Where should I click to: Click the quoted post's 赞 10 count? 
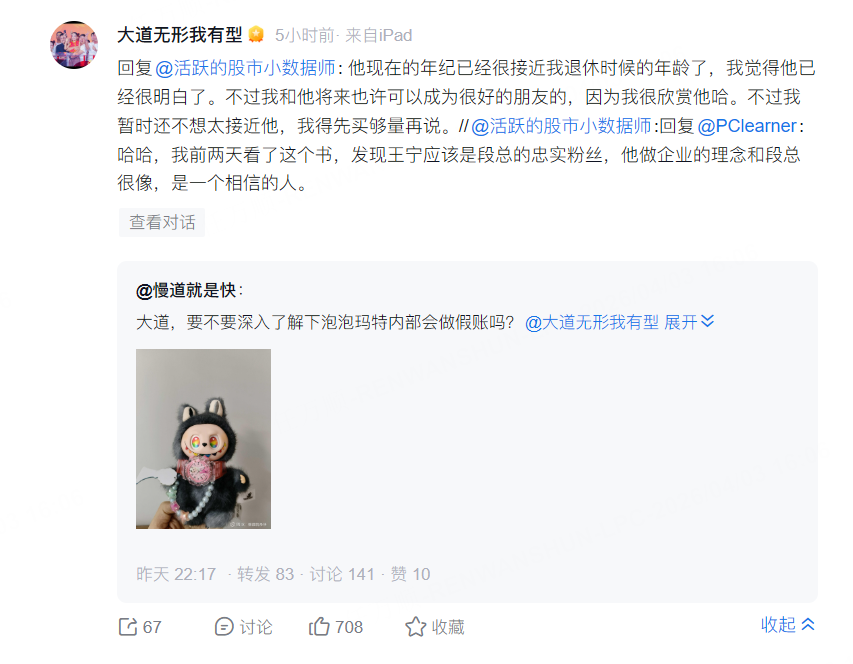click(x=411, y=574)
